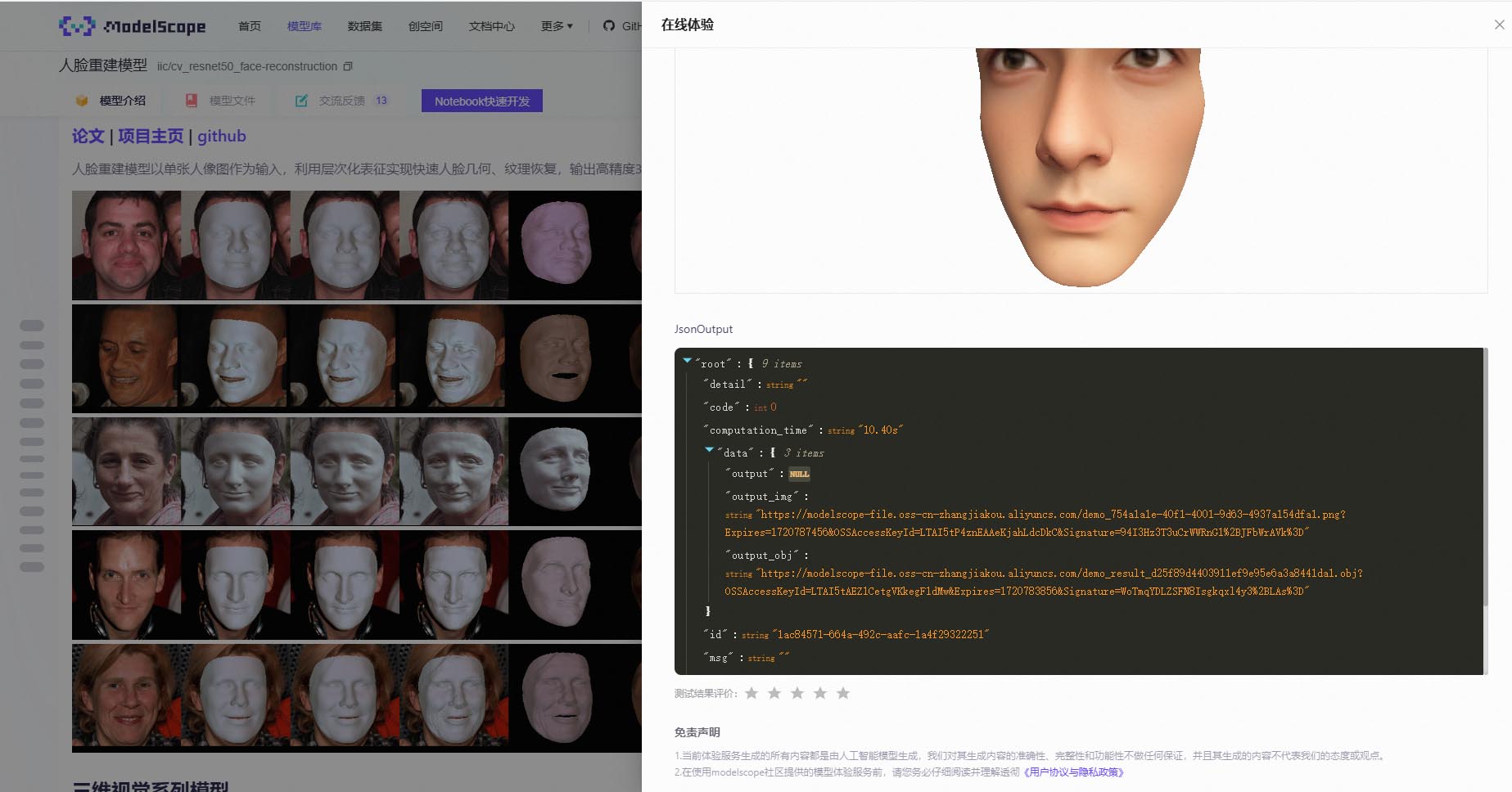Screen dimensions: 1512x792
Task: Click the "code" value 0 in JSON
Action: (773, 407)
